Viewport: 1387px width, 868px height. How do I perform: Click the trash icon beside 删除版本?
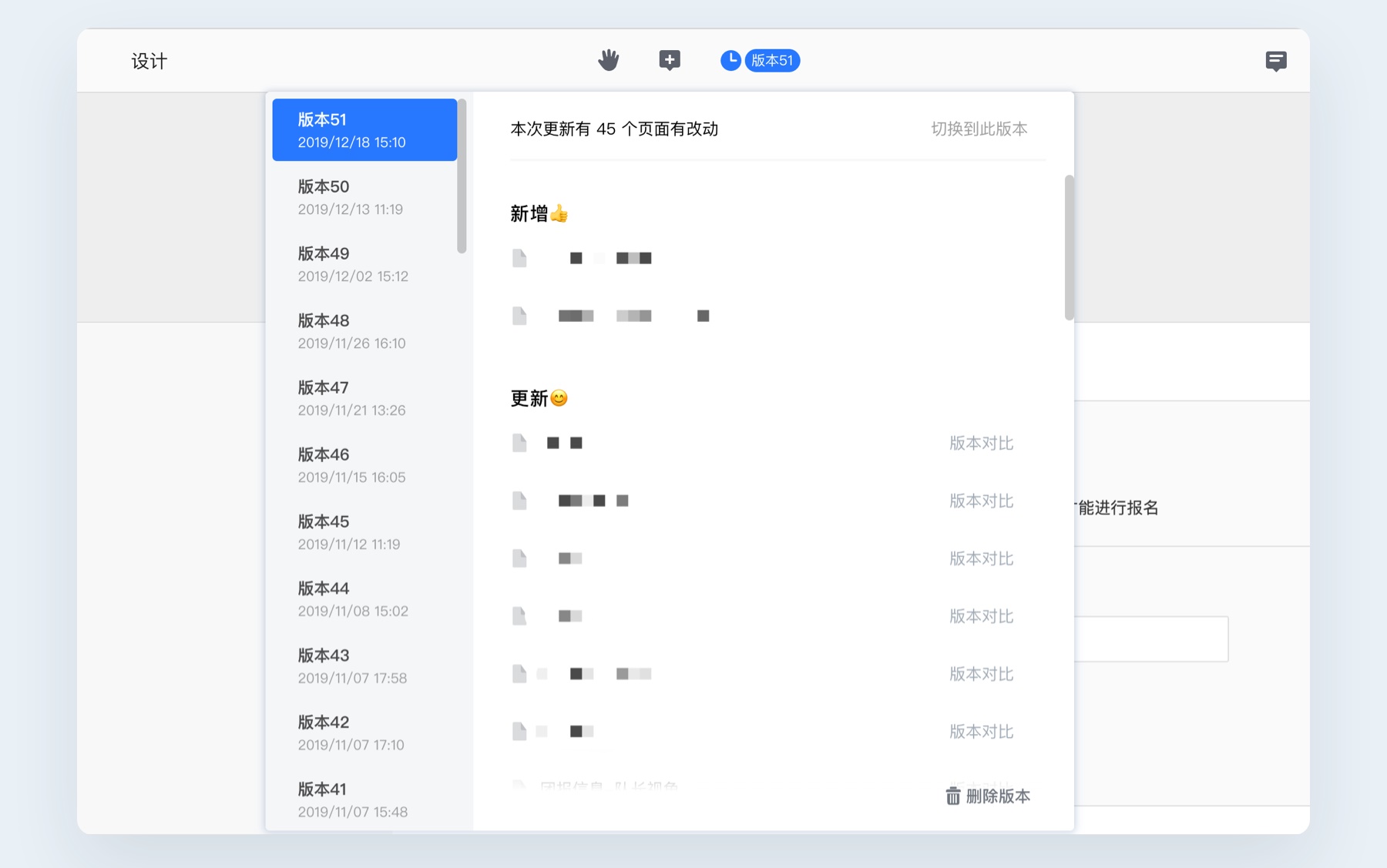pyautogui.click(x=952, y=796)
